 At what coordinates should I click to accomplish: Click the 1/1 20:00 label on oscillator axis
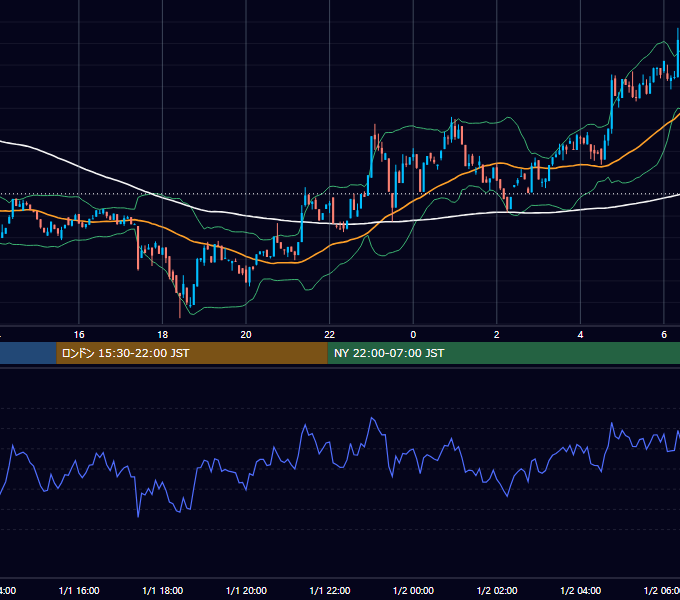[246, 590]
